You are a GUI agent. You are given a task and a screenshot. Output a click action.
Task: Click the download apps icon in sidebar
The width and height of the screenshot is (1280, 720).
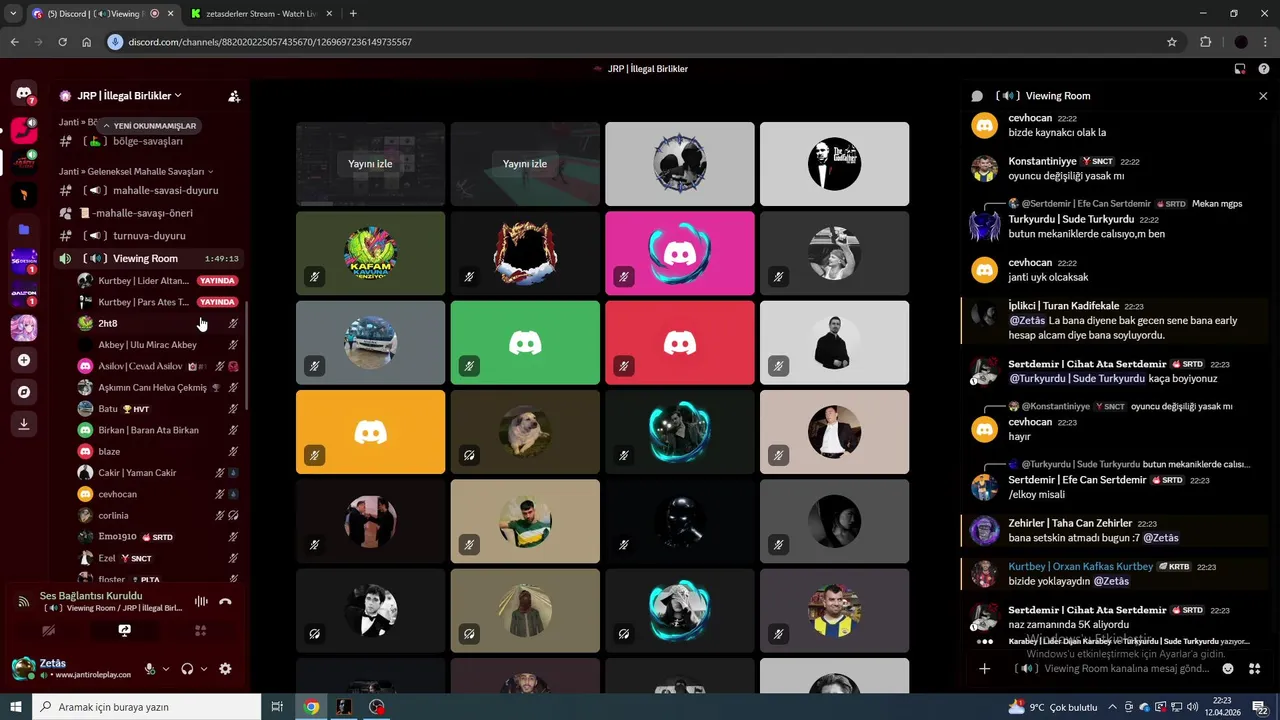click(x=24, y=424)
